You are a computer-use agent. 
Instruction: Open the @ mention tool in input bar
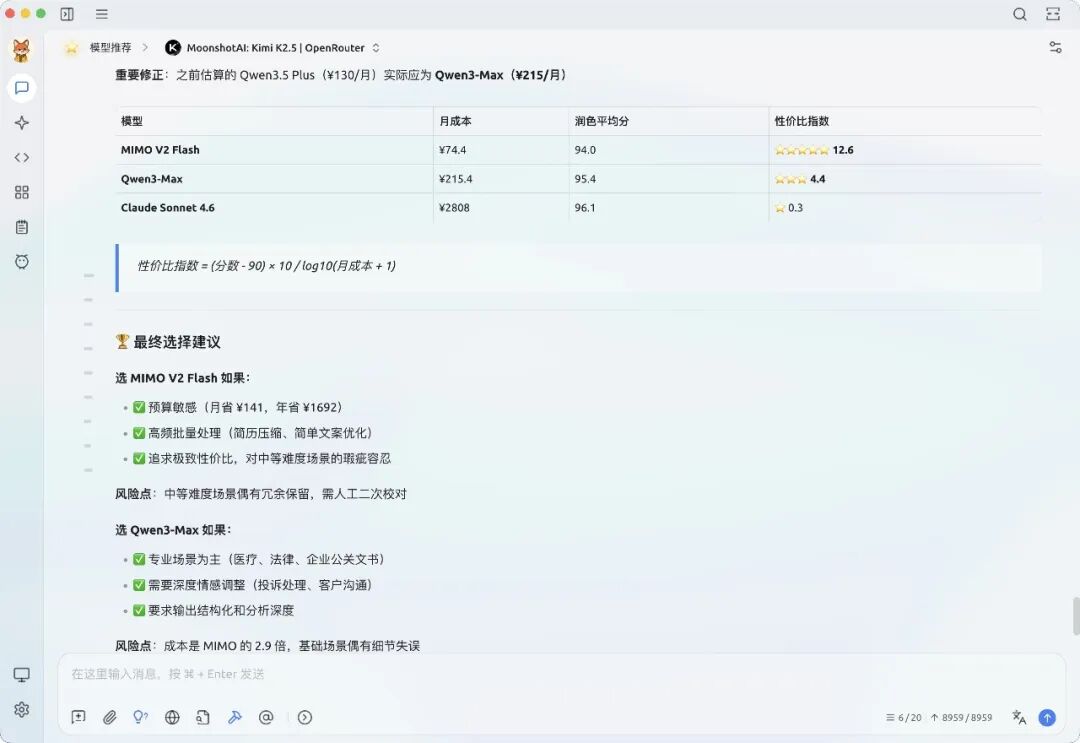point(266,717)
